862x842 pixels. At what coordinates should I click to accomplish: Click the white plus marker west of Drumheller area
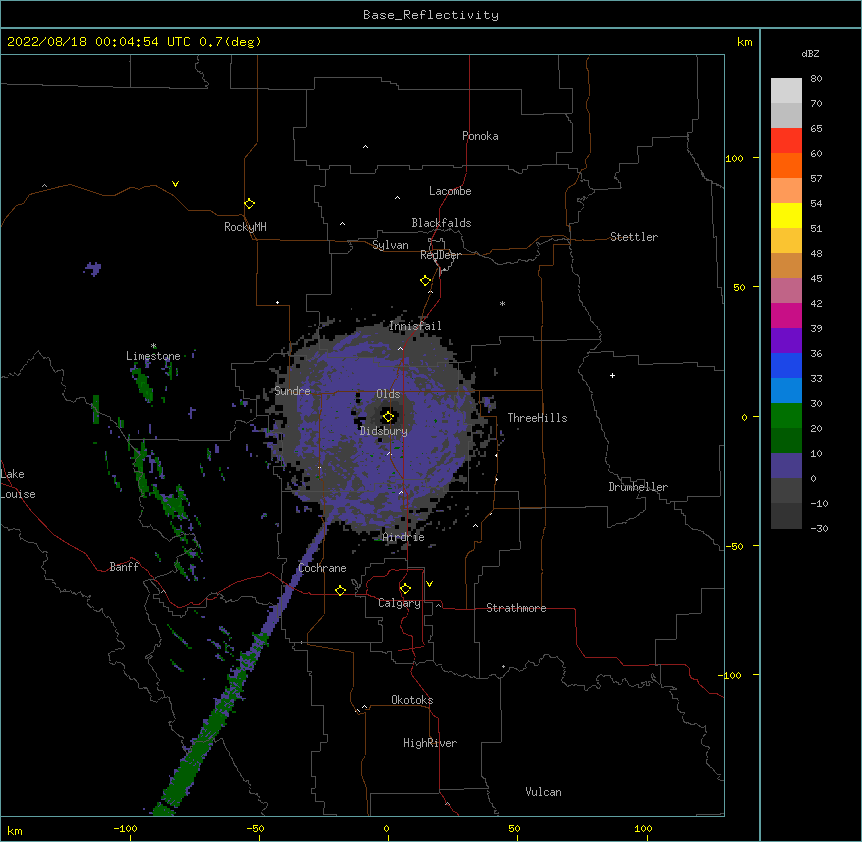point(612,375)
